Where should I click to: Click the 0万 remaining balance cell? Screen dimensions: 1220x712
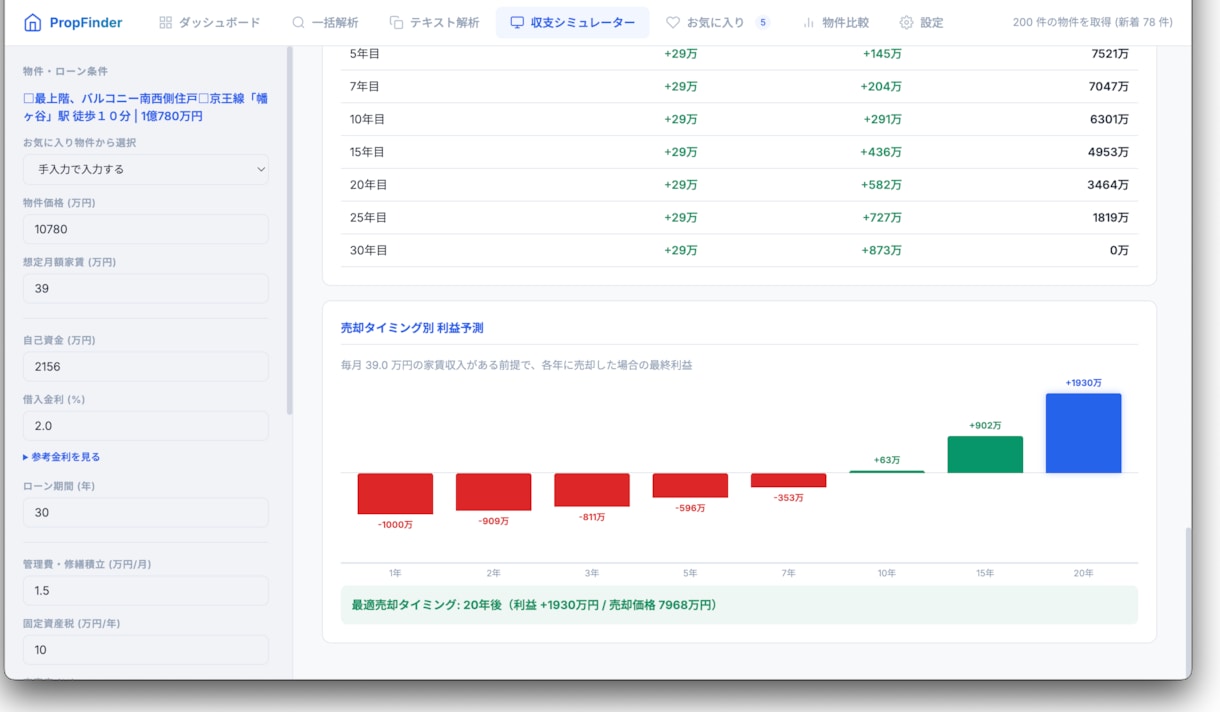pos(1119,250)
